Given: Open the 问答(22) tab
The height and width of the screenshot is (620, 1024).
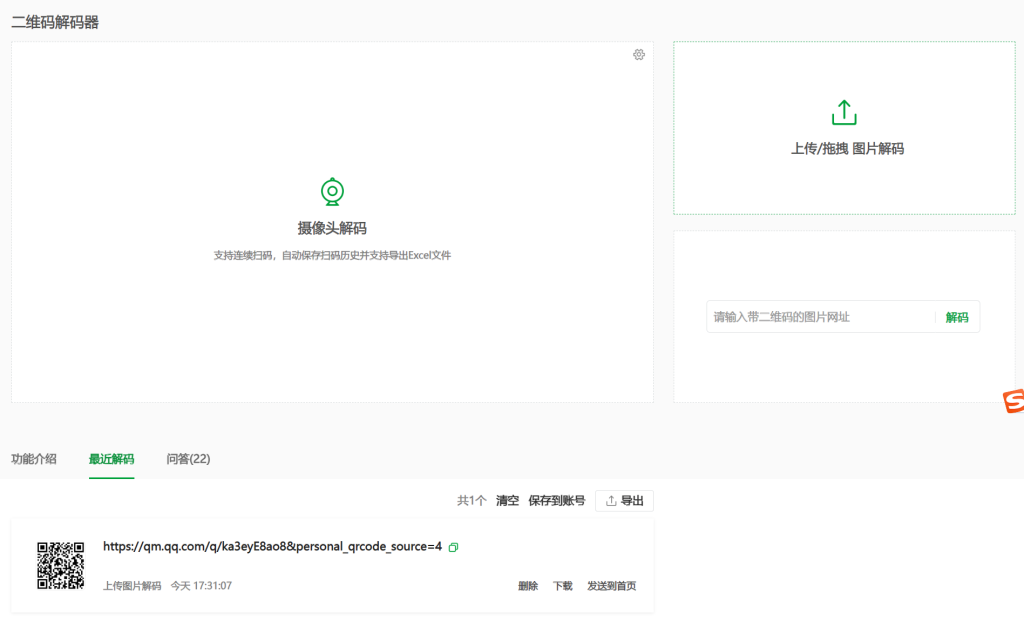Looking at the screenshot, I should (x=188, y=459).
